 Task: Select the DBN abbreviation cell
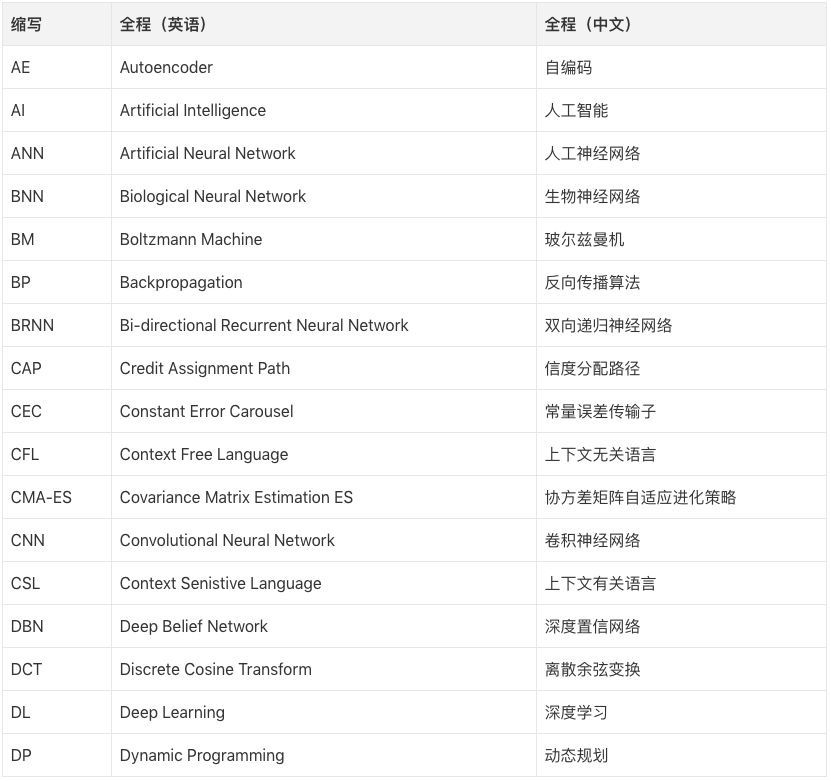click(57, 626)
